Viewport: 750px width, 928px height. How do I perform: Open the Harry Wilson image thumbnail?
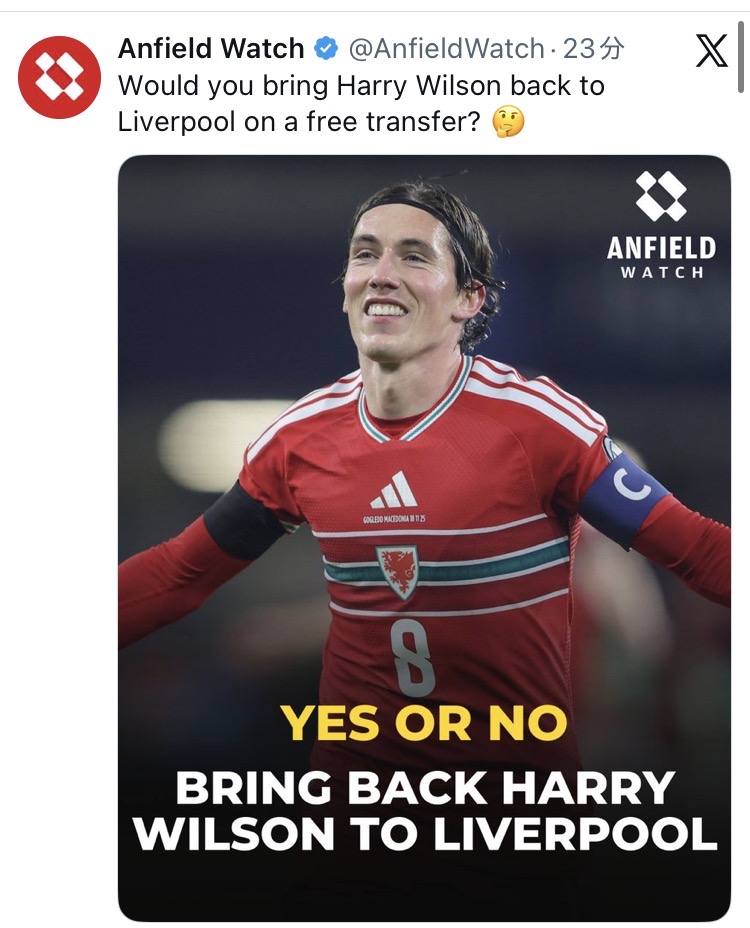[424, 538]
